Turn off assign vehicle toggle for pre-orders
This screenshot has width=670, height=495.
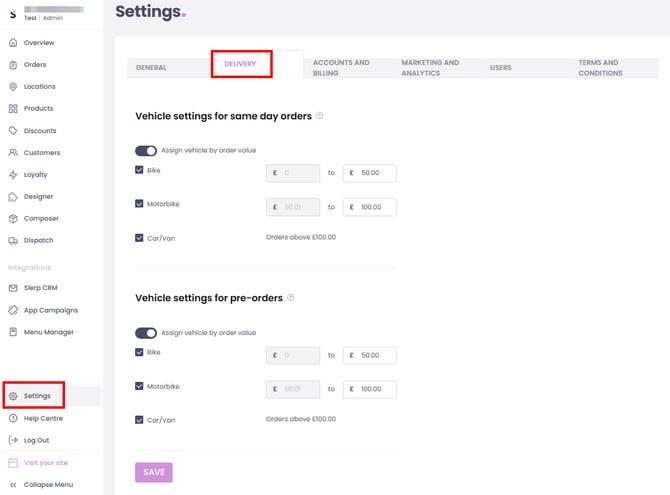point(146,333)
